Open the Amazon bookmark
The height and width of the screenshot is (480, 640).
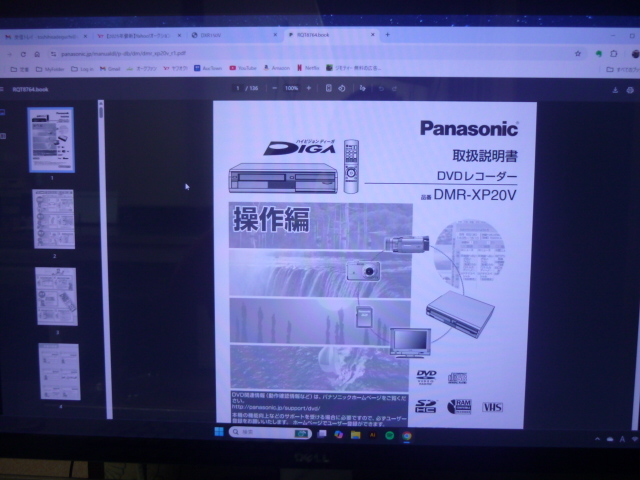pyautogui.click(x=277, y=68)
